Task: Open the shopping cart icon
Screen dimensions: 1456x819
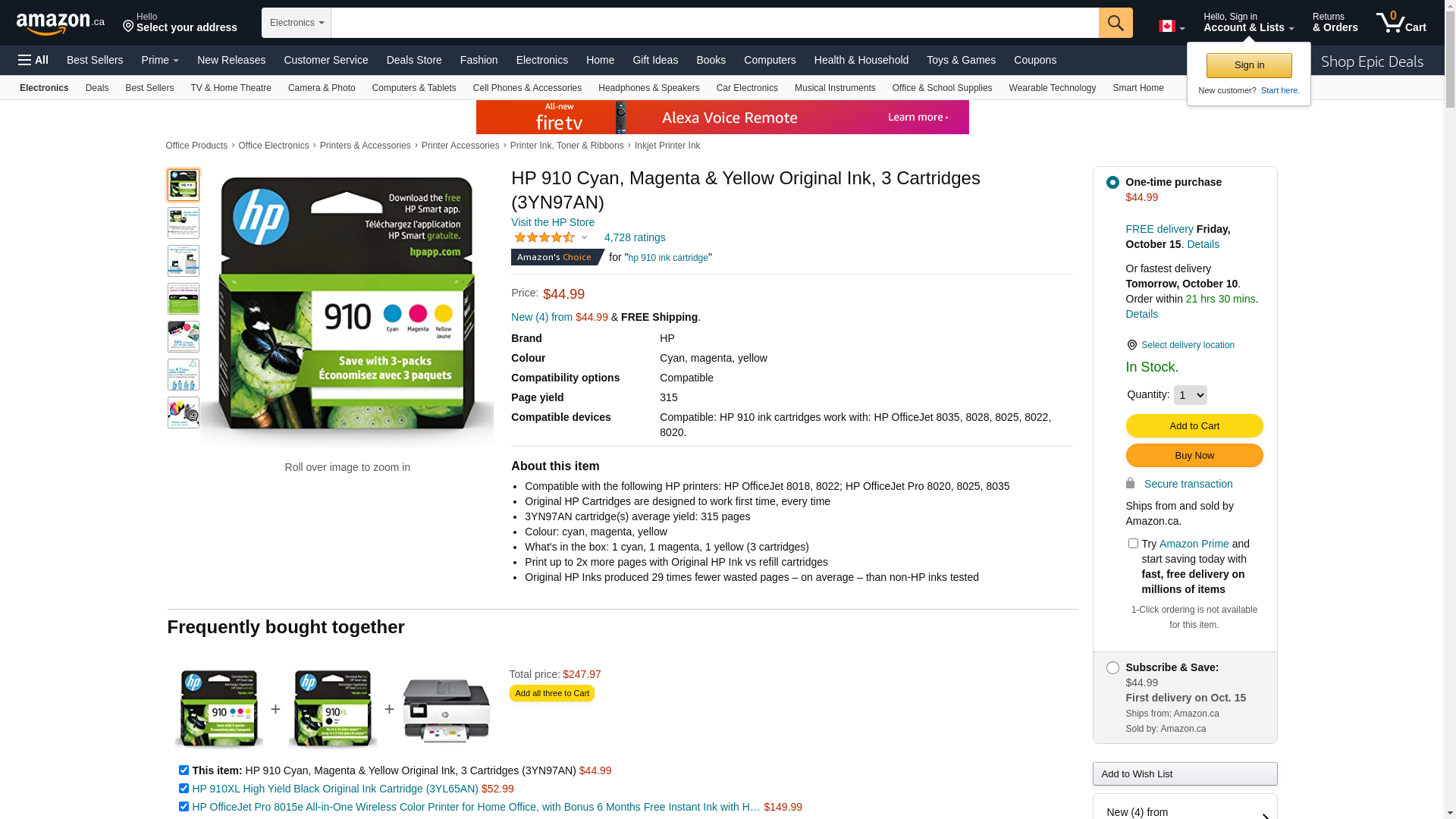Action: (1401, 23)
